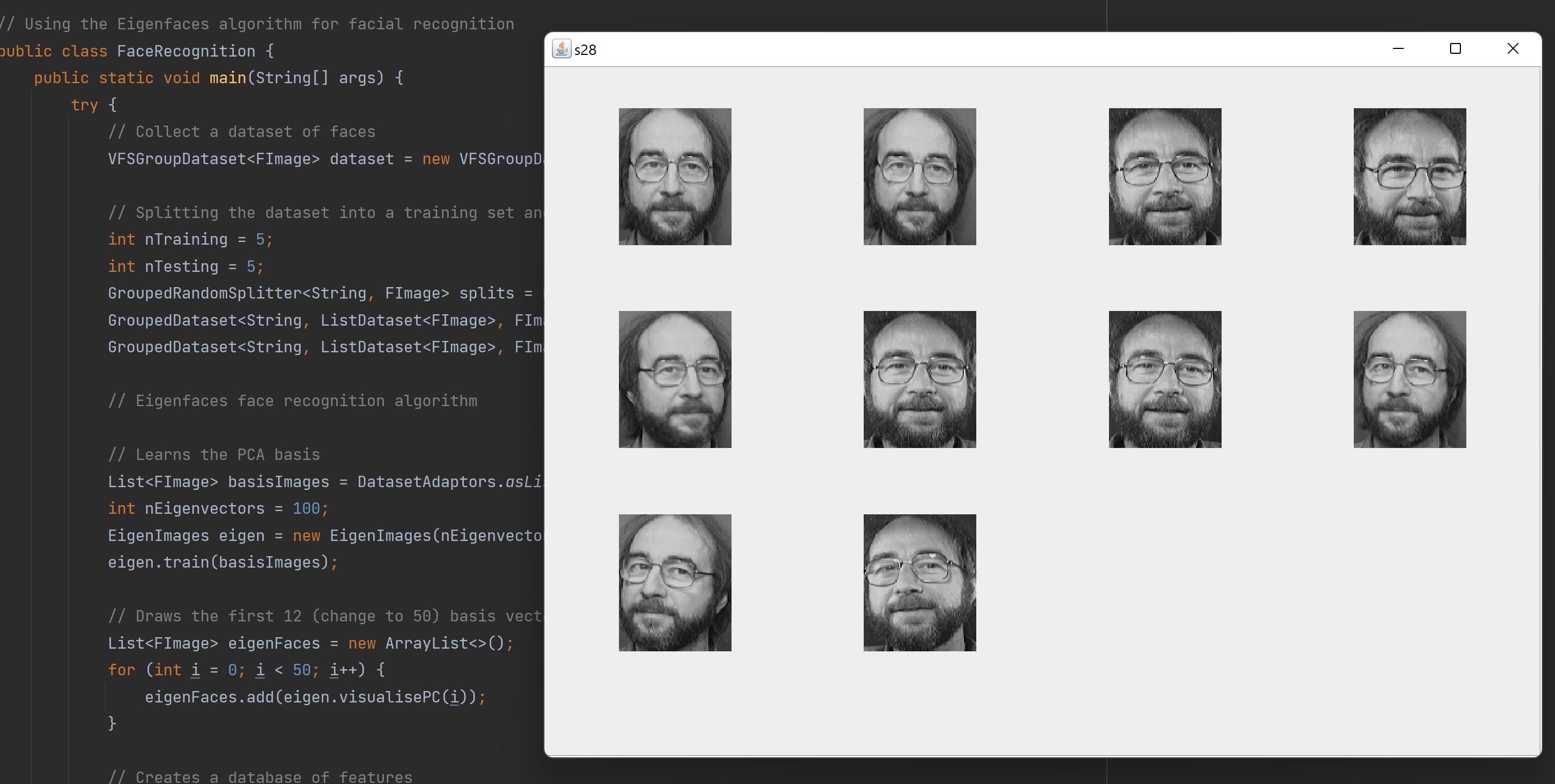Select the second face image in top row
Viewport: 1555px width, 784px height.
pos(919,176)
